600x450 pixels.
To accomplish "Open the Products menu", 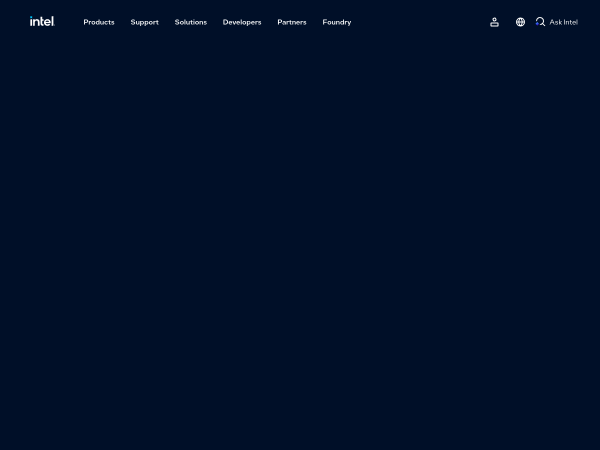I will (x=99, y=22).
